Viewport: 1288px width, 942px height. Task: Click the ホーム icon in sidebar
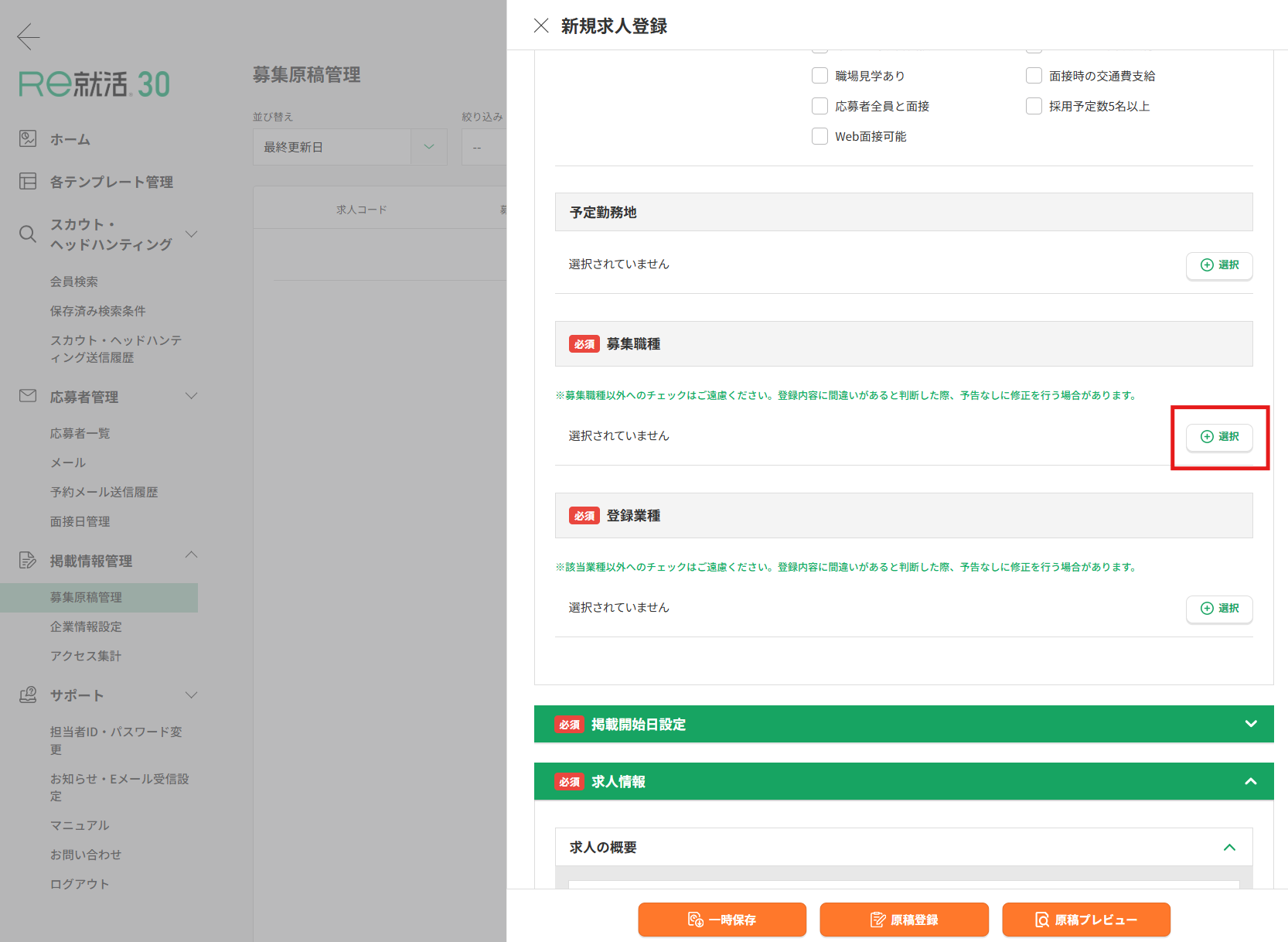(x=28, y=138)
